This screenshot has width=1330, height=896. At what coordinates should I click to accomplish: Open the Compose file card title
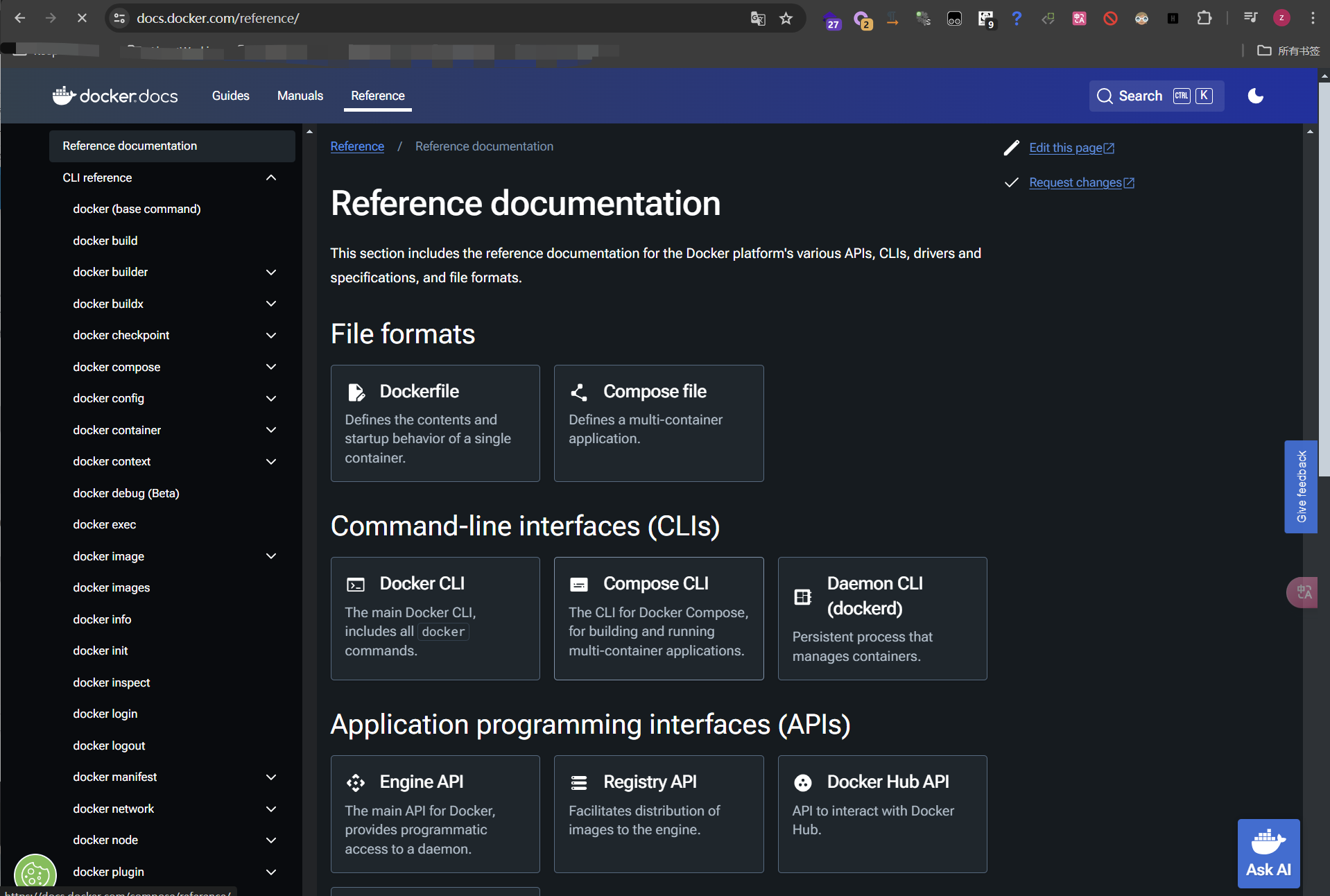pos(655,391)
